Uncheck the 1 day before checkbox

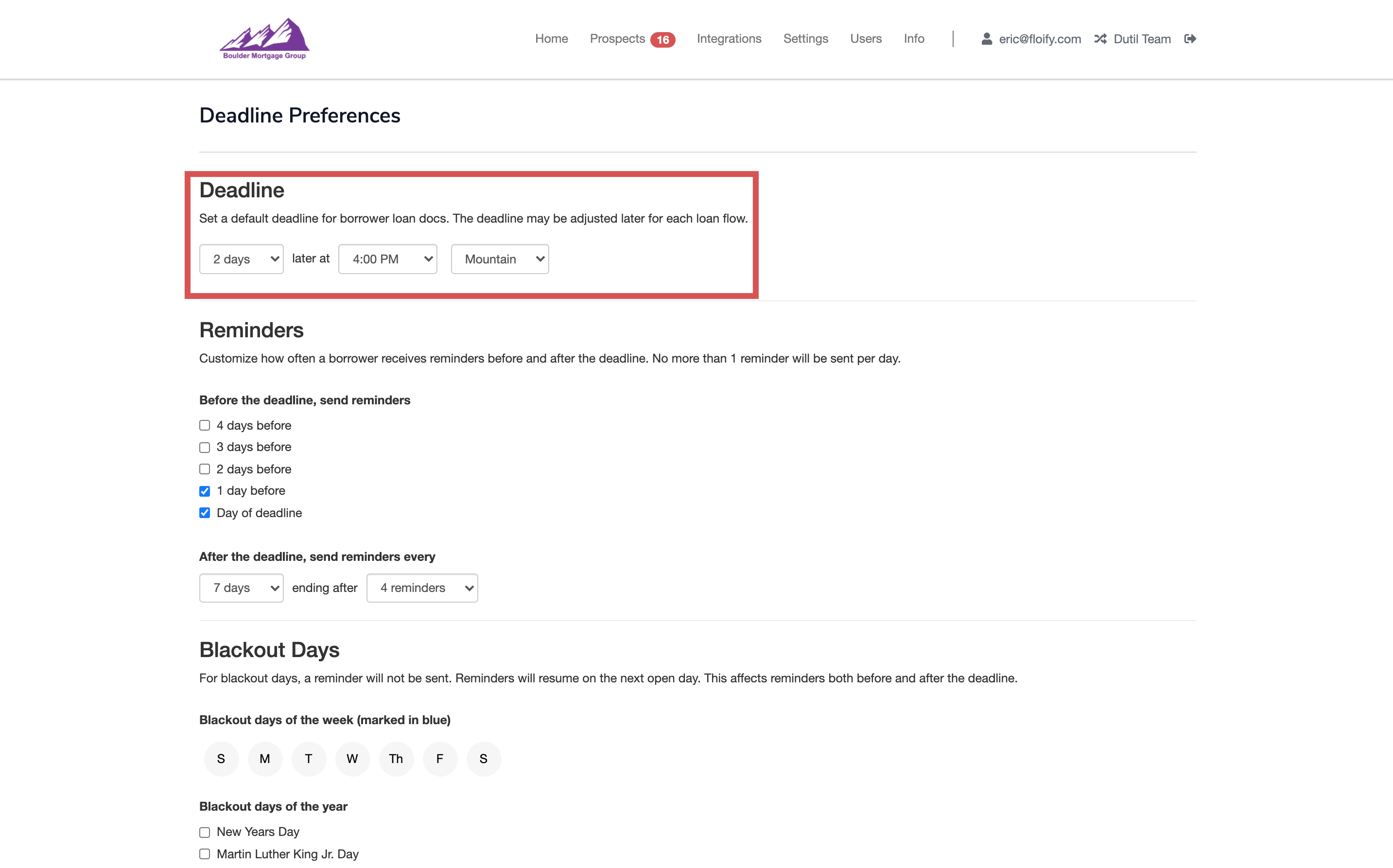click(x=205, y=491)
